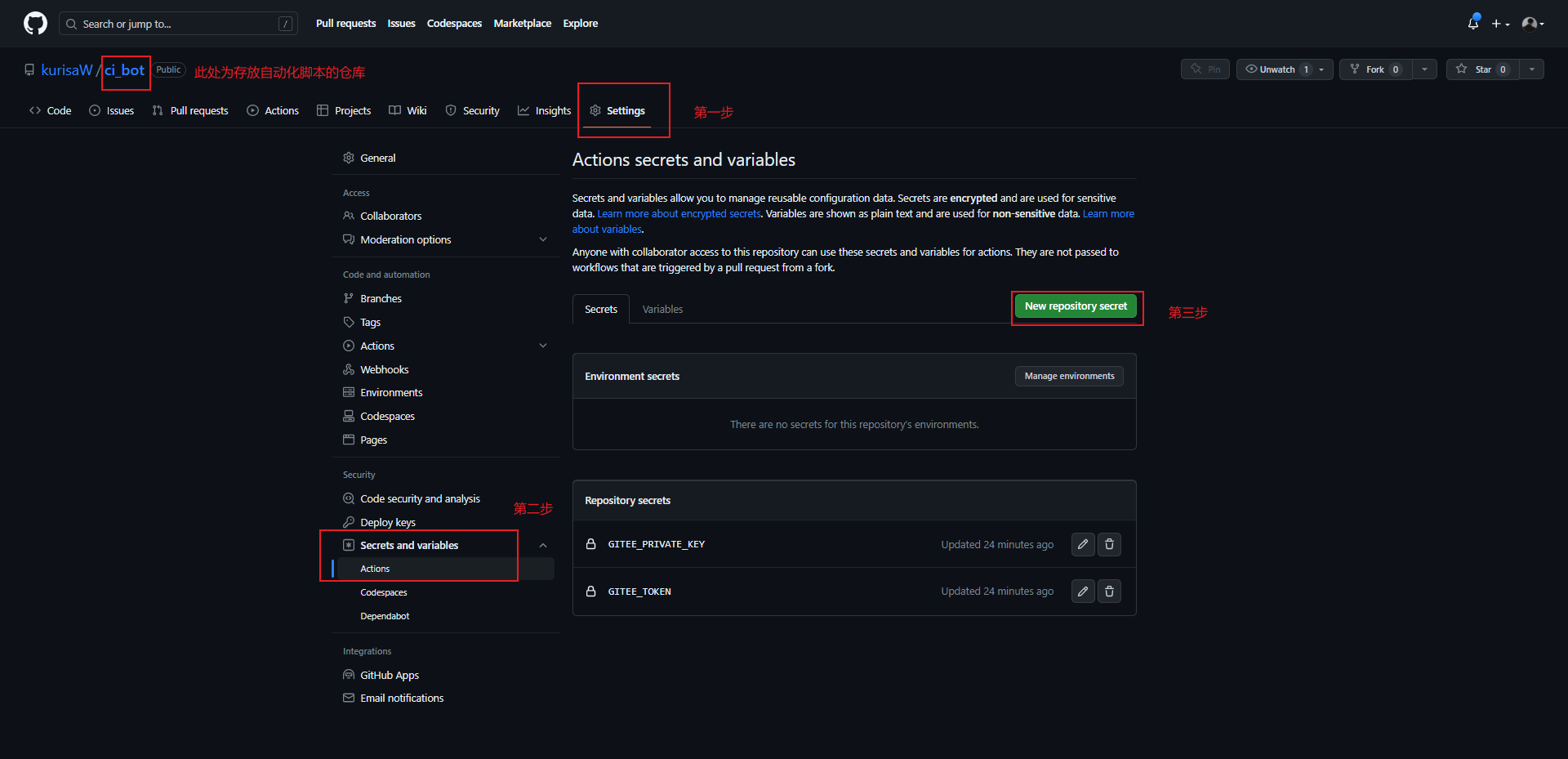The image size is (1568, 759).
Task: Switch to the repository Security tab
Action: coord(472,110)
